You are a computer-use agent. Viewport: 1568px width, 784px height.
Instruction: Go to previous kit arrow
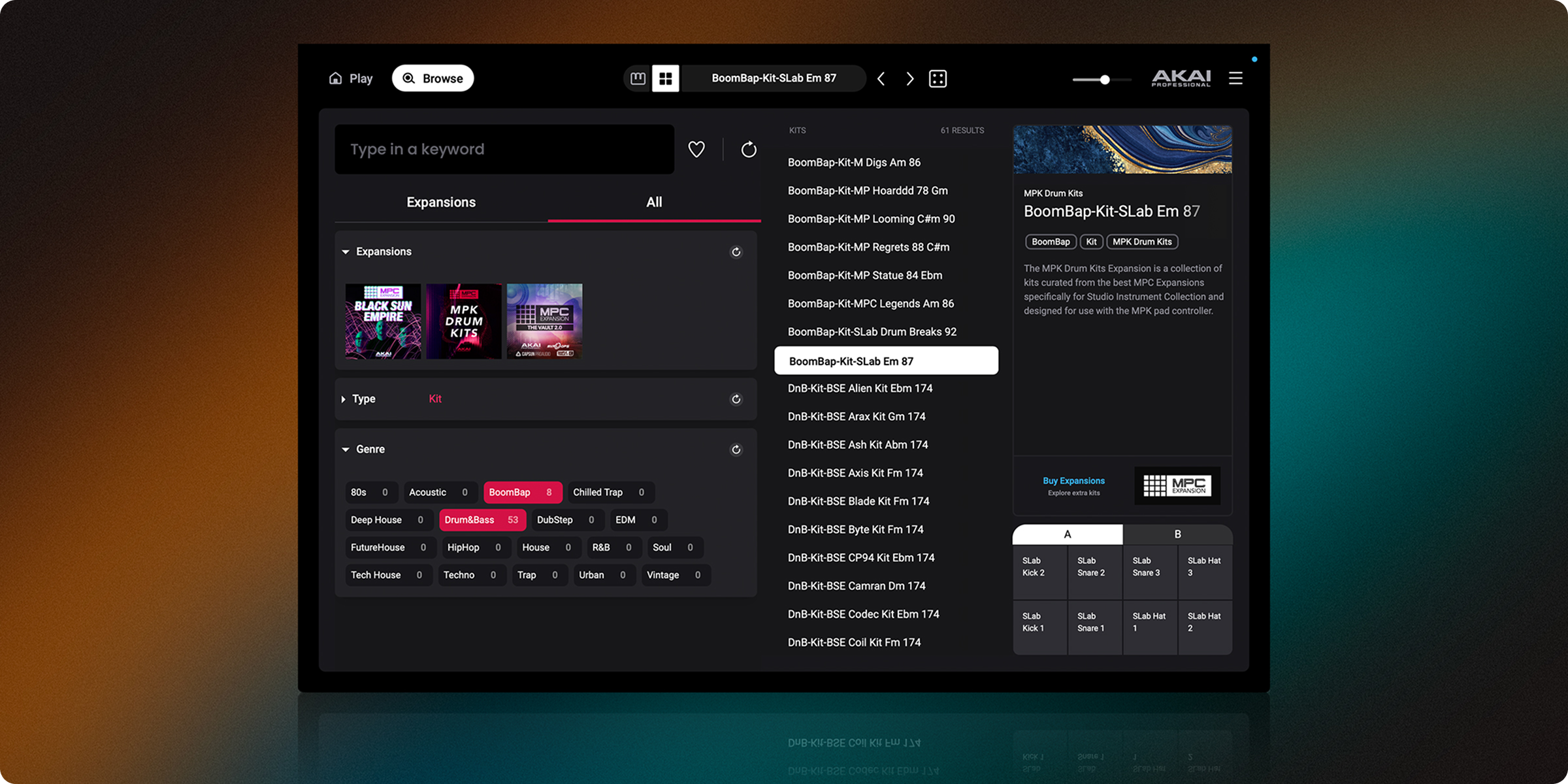click(x=881, y=79)
